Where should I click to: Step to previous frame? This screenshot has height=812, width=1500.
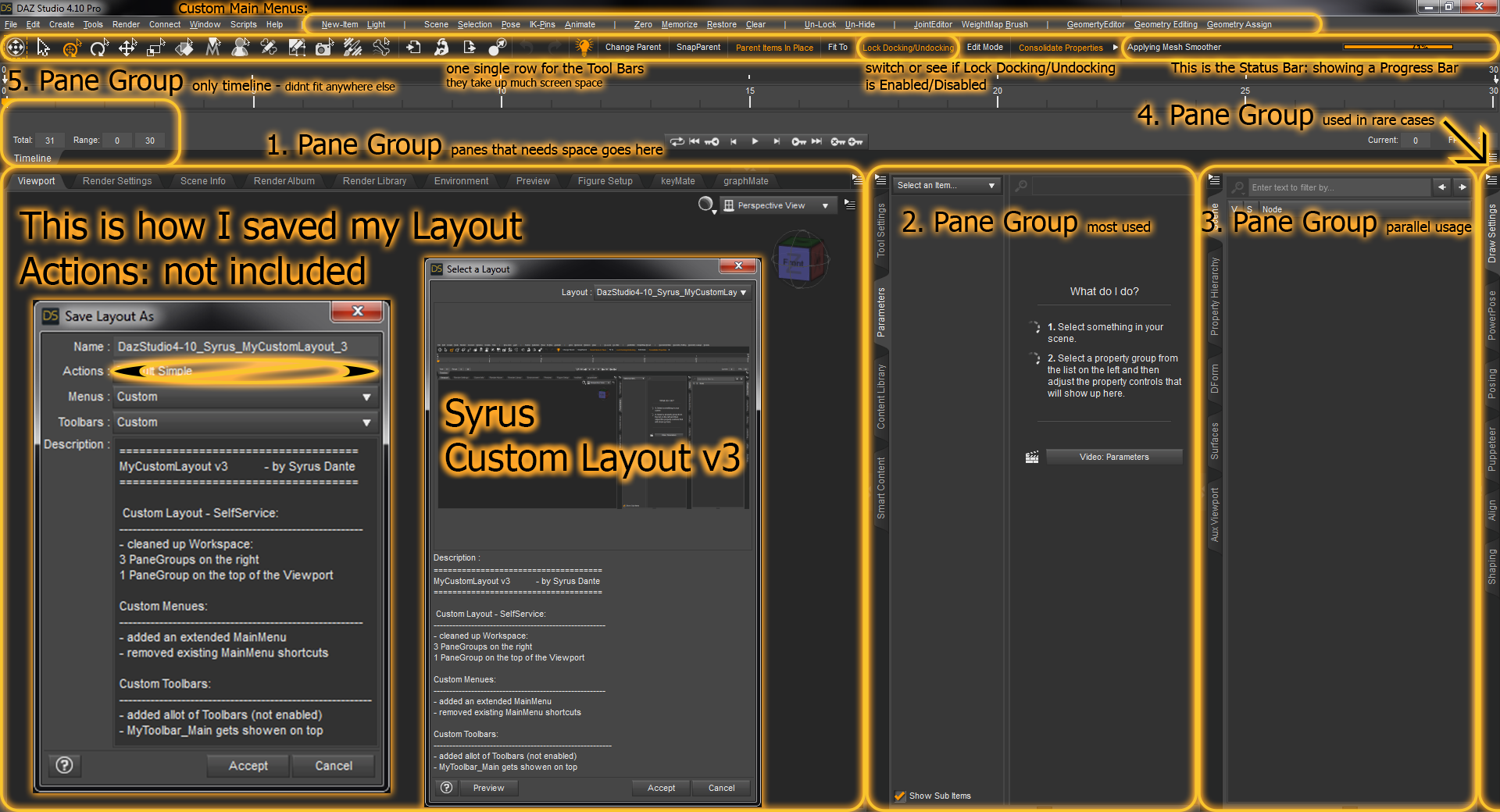[x=734, y=141]
